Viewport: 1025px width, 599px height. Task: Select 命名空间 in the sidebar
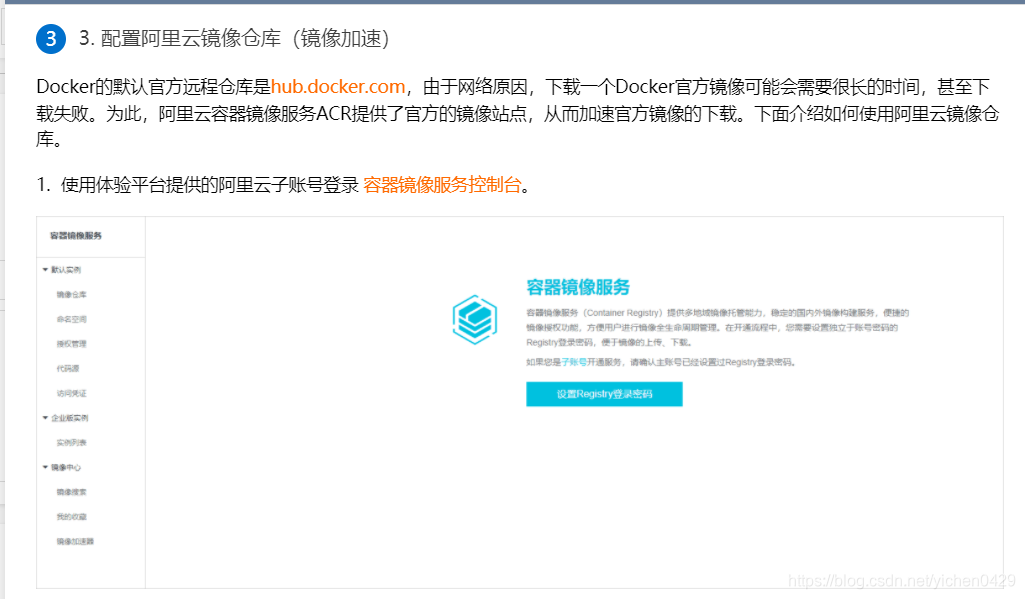[71, 320]
